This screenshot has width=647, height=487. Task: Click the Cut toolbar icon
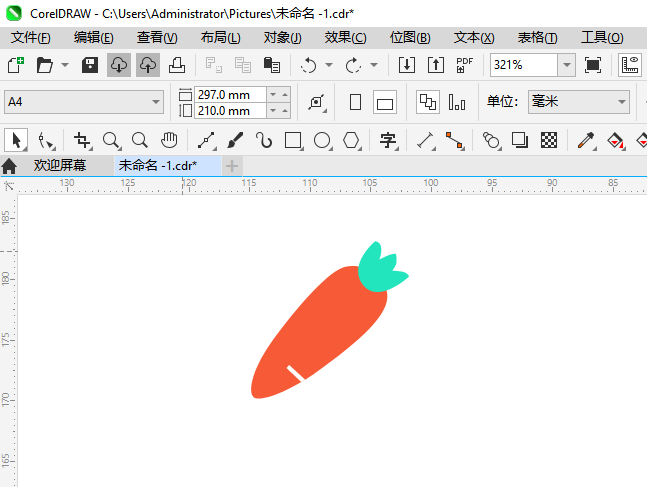(214, 65)
